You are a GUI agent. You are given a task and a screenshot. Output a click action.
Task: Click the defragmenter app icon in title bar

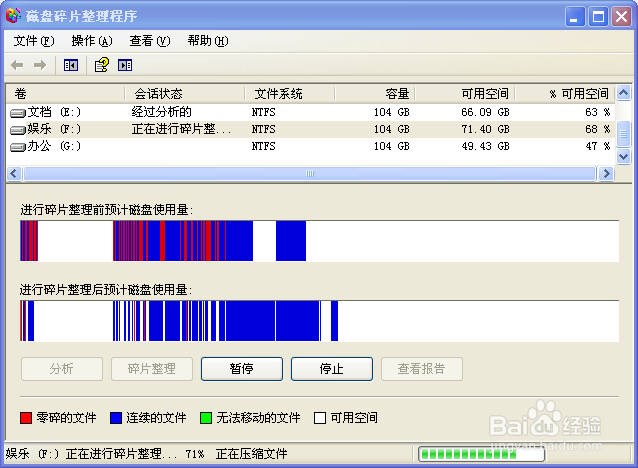click(13, 15)
